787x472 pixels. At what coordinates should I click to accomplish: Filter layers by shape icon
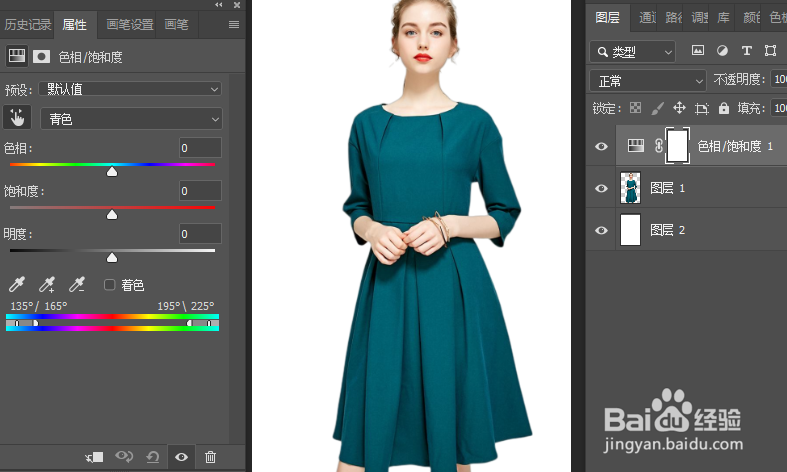770,50
